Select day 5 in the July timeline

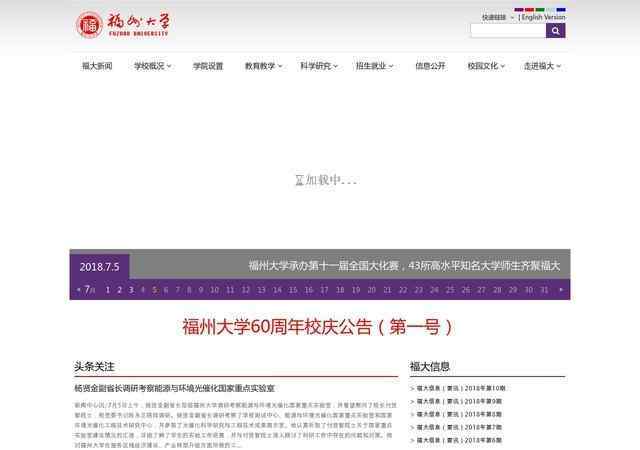tap(155, 290)
